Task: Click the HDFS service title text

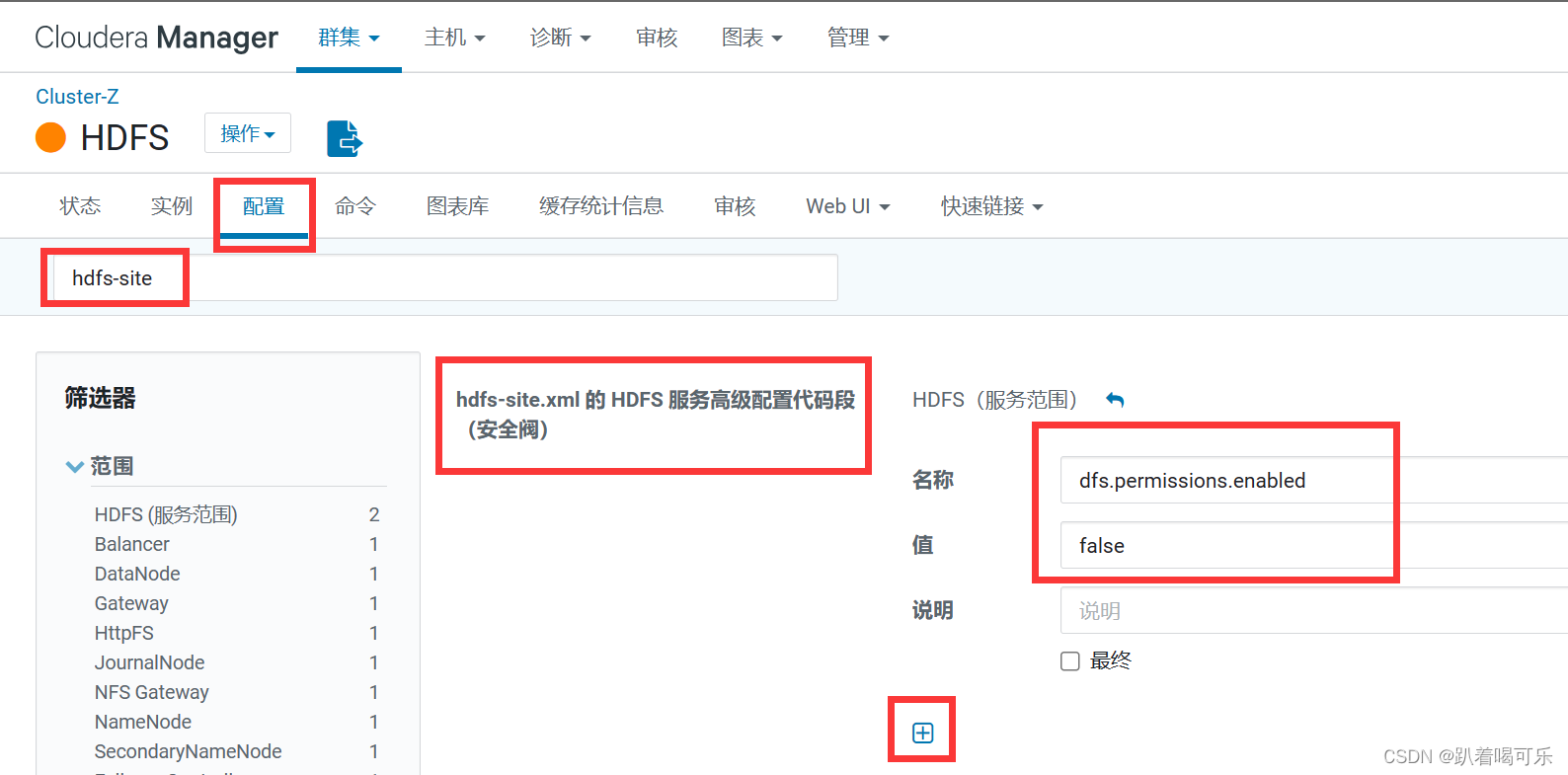Action: [x=124, y=137]
